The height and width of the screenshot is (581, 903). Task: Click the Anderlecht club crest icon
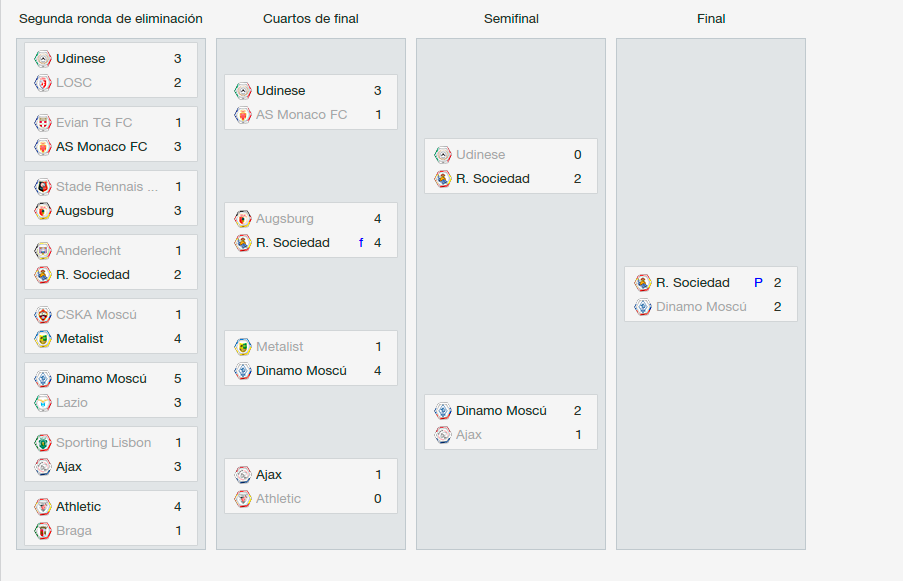point(43,250)
